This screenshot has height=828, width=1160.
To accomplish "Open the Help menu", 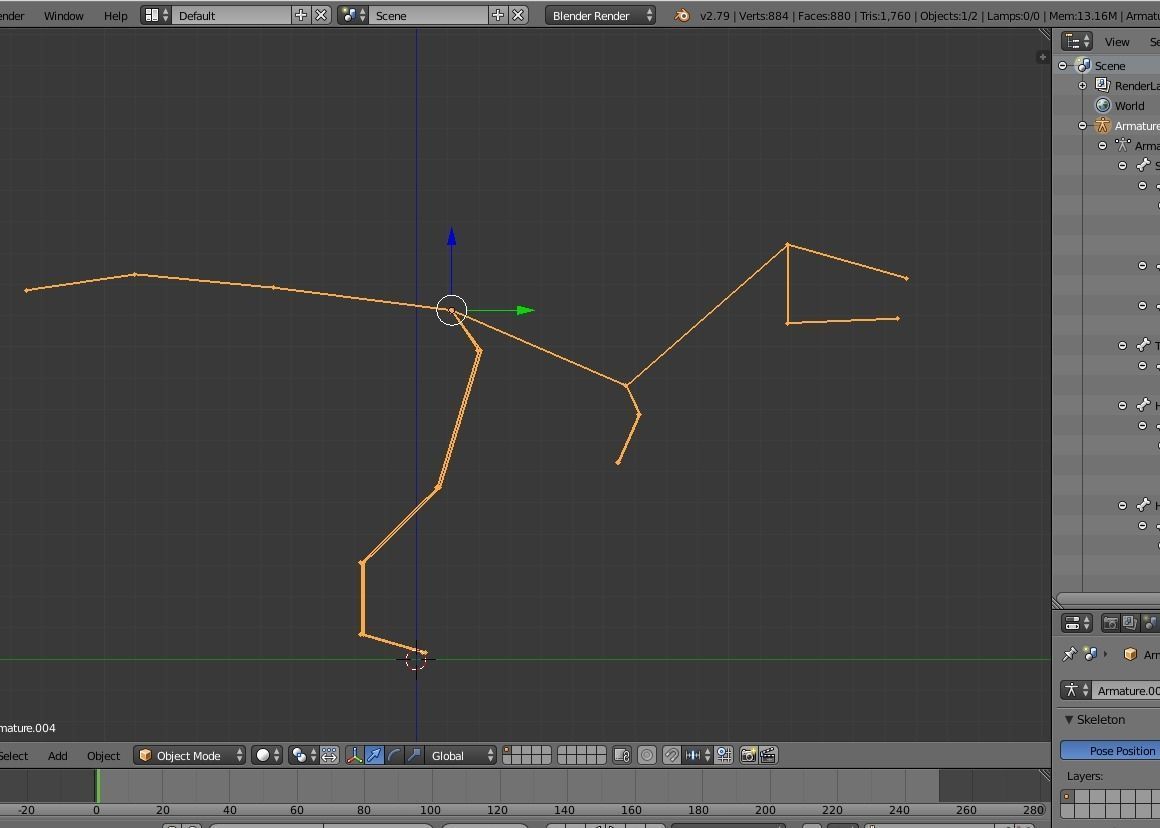I will 115,16.
